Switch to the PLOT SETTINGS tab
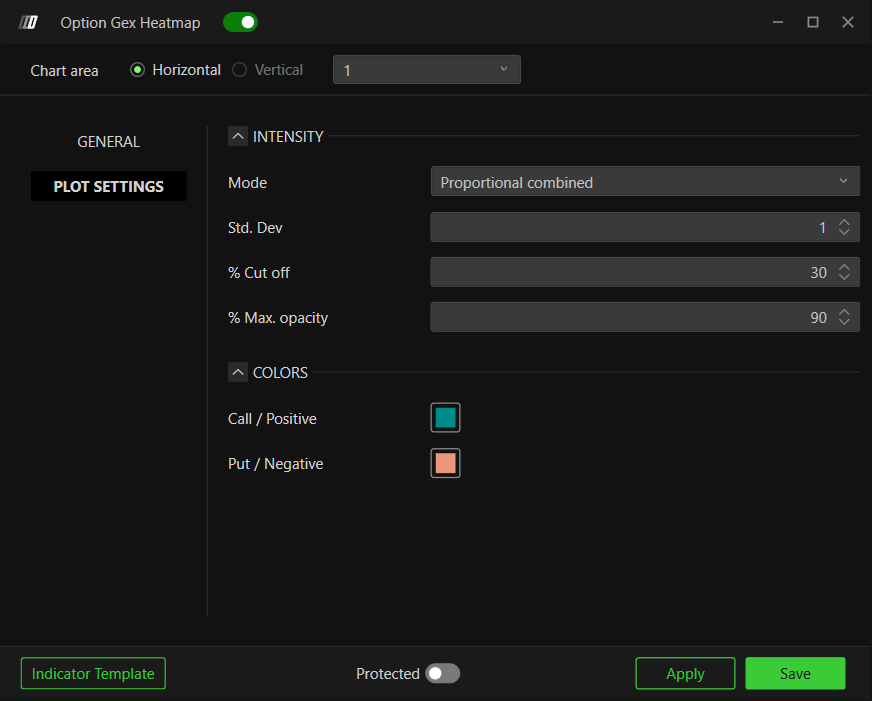 pyautogui.click(x=108, y=186)
